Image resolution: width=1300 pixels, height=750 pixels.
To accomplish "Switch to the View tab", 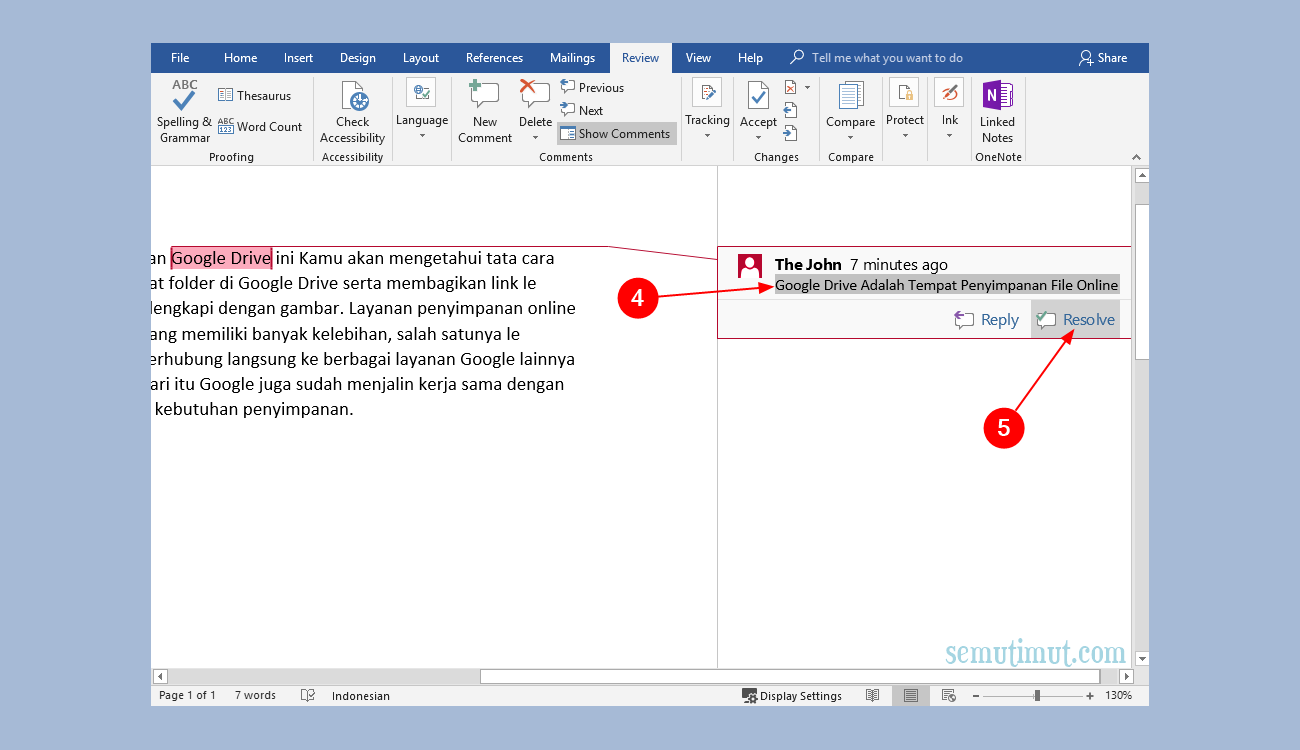I will [x=698, y=58].
